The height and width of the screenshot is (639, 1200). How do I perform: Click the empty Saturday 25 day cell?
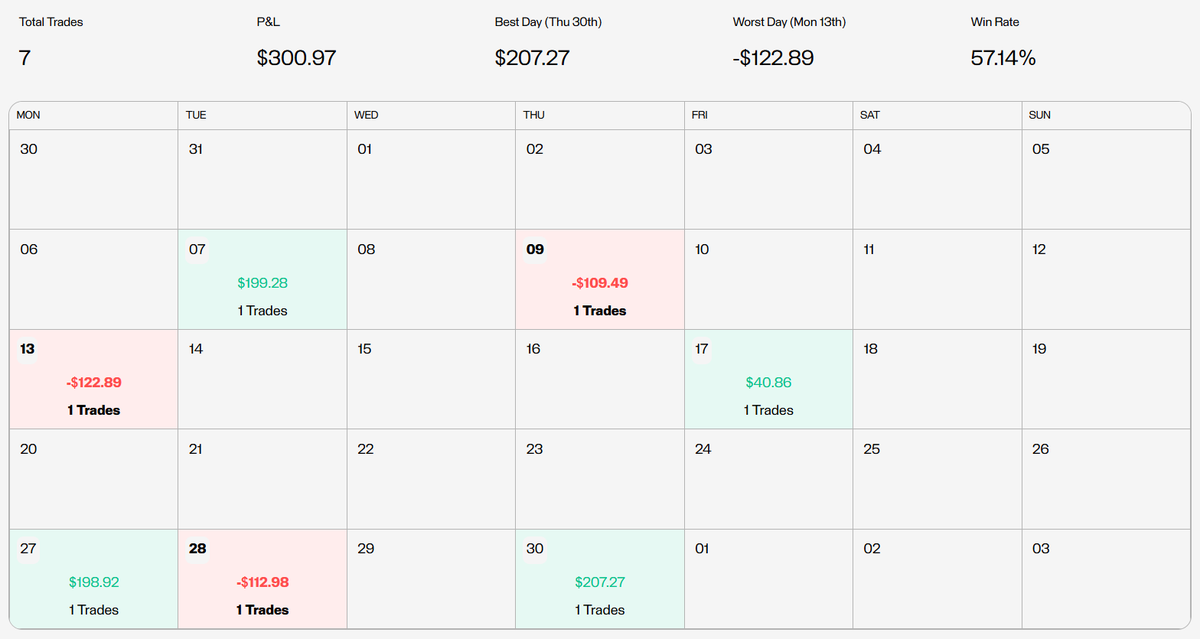coord(937,479)
